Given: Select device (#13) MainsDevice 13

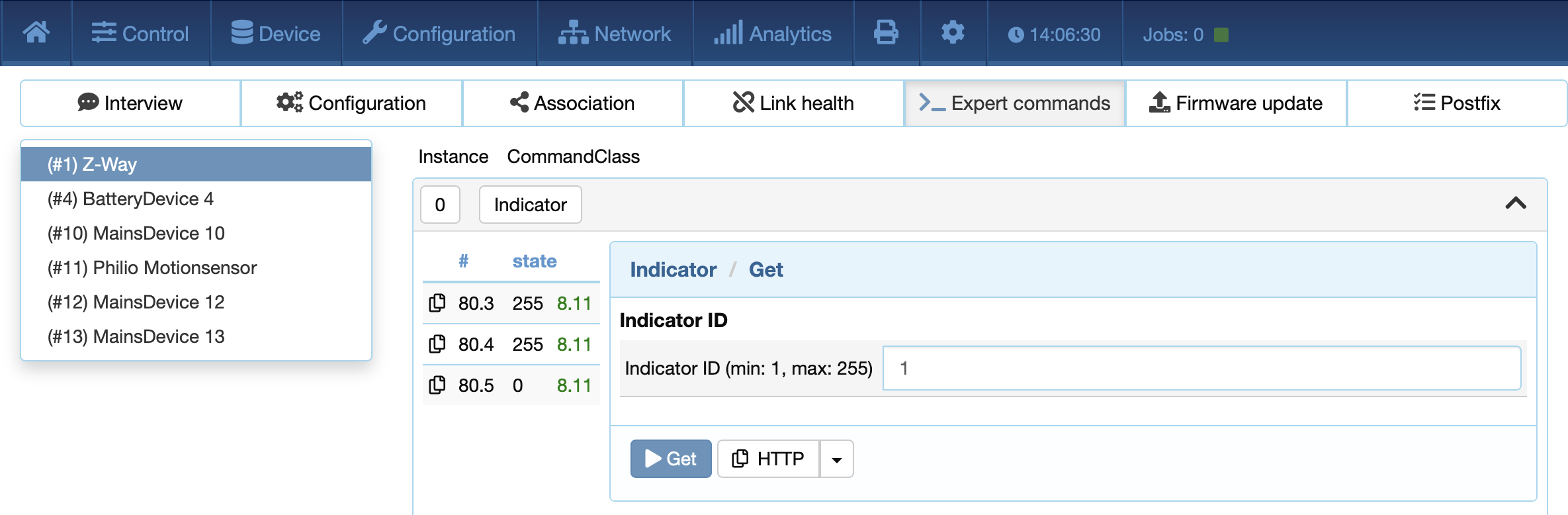Looking at the screenshot, I should 196,336.
